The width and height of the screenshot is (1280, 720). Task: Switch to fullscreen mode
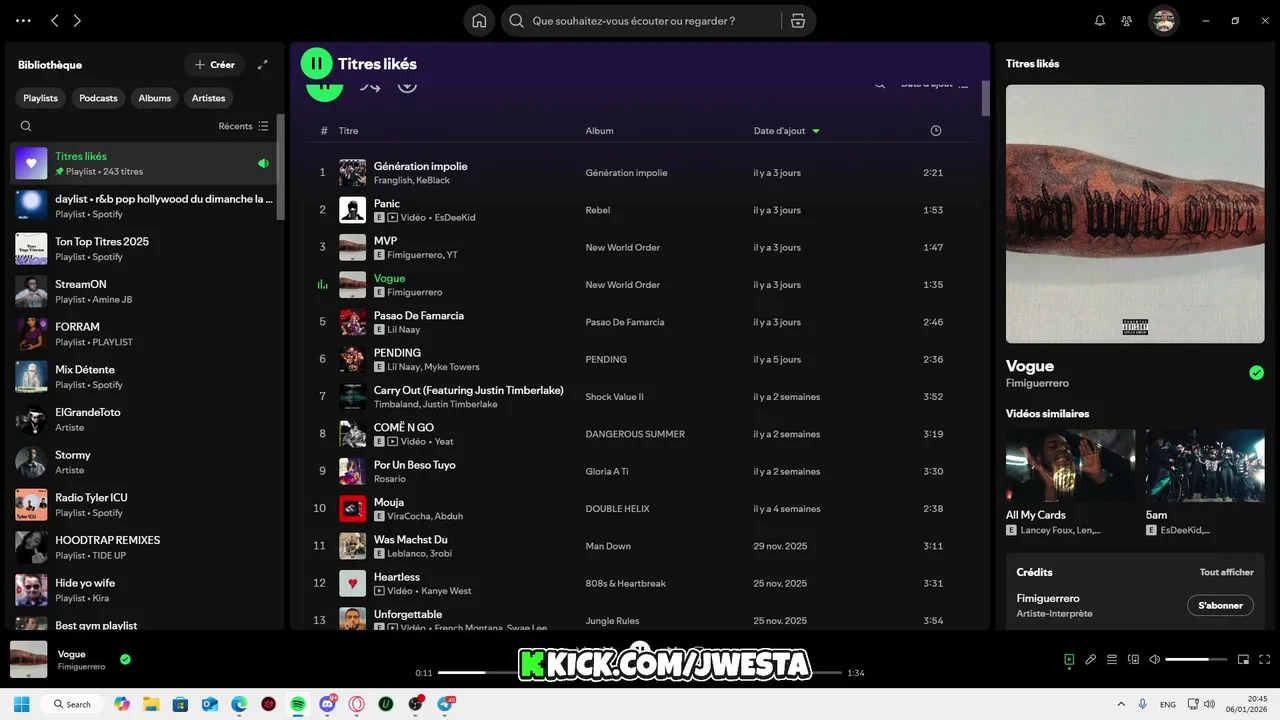pos(1265,659)
